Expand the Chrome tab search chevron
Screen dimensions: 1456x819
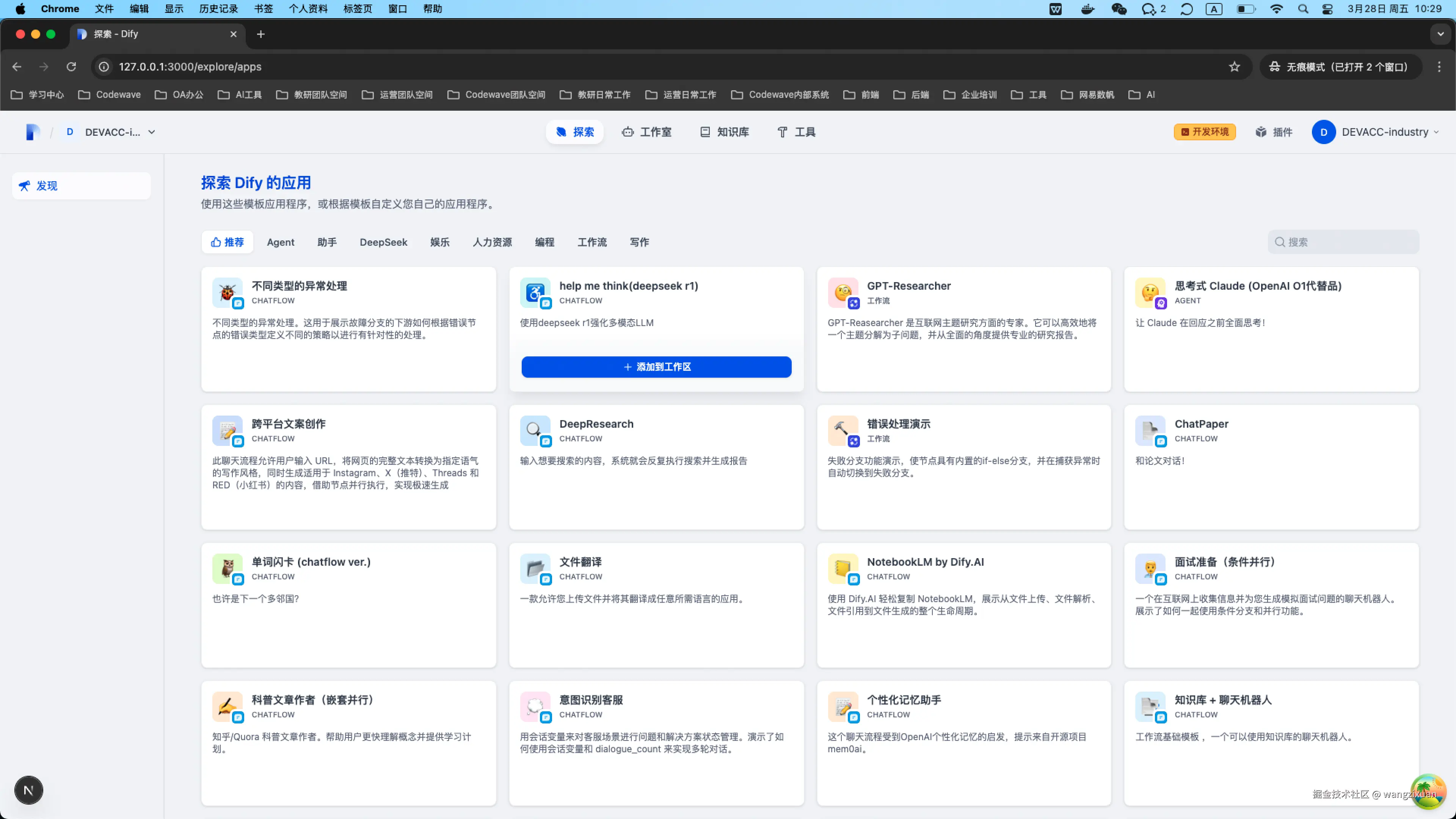point(1440,34)
